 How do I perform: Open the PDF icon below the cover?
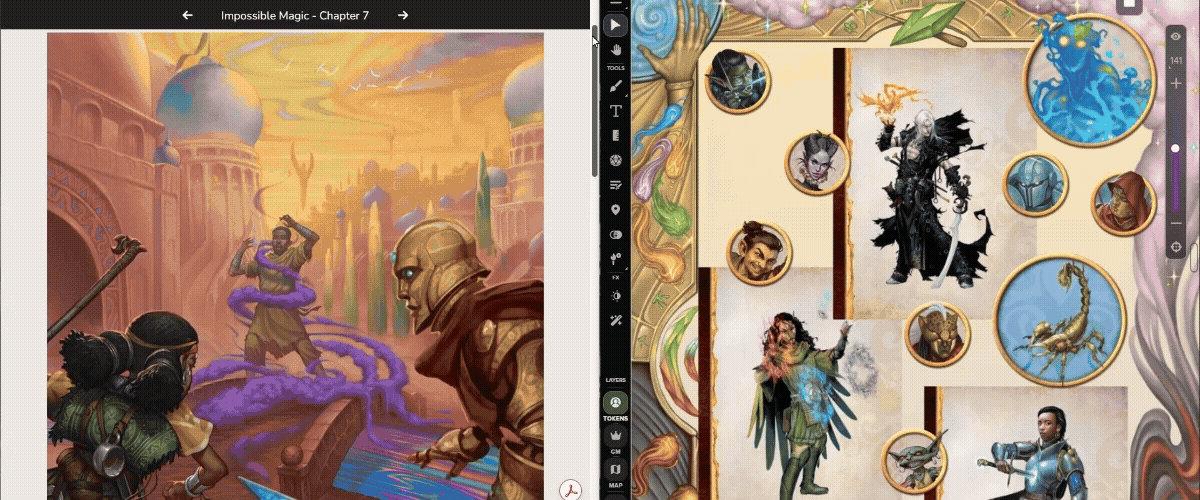click(x=570, y=489)
